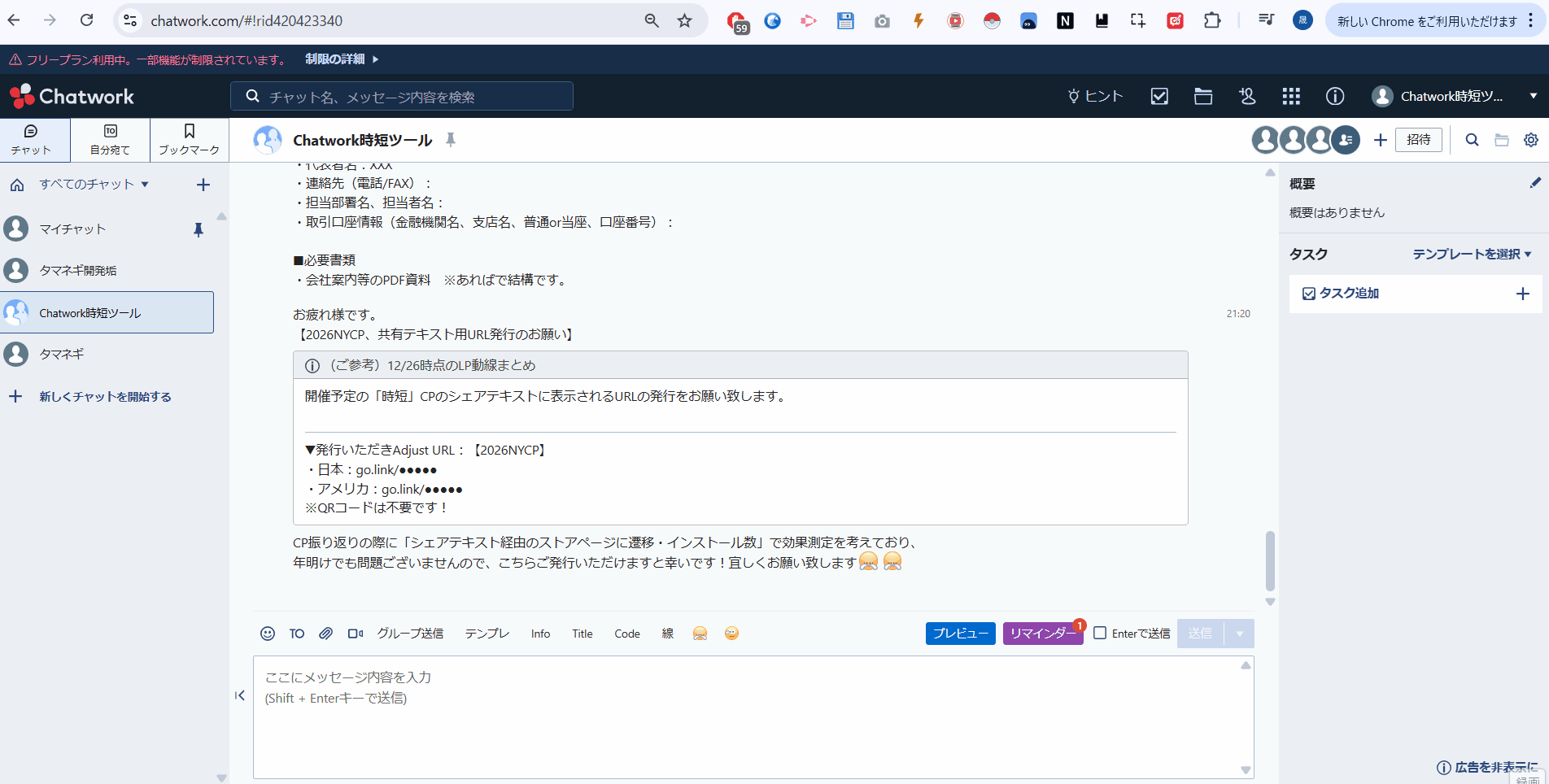Open the emoji picker in message toolbar

tap(267, 634)
